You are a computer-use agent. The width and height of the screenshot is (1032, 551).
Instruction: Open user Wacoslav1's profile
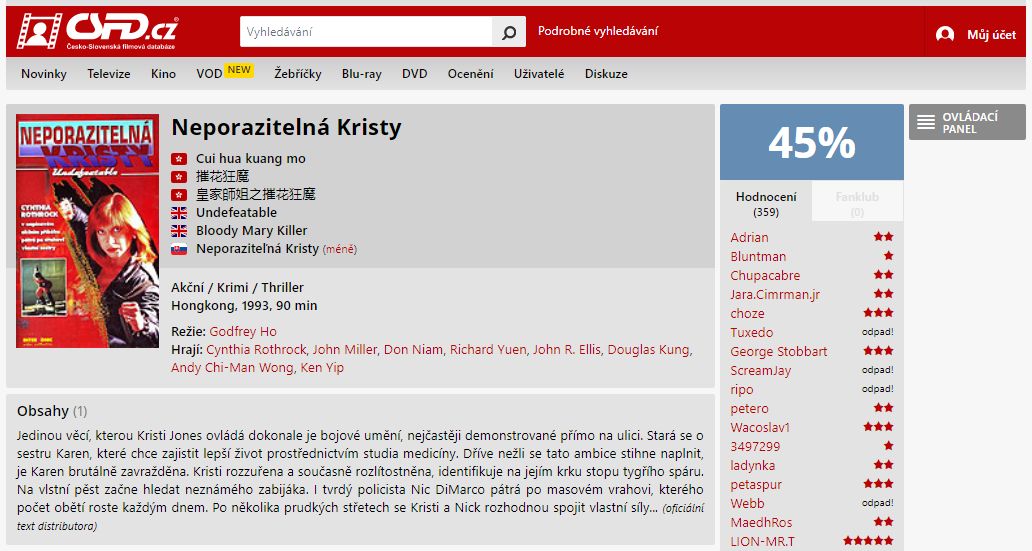click(760, 428)
